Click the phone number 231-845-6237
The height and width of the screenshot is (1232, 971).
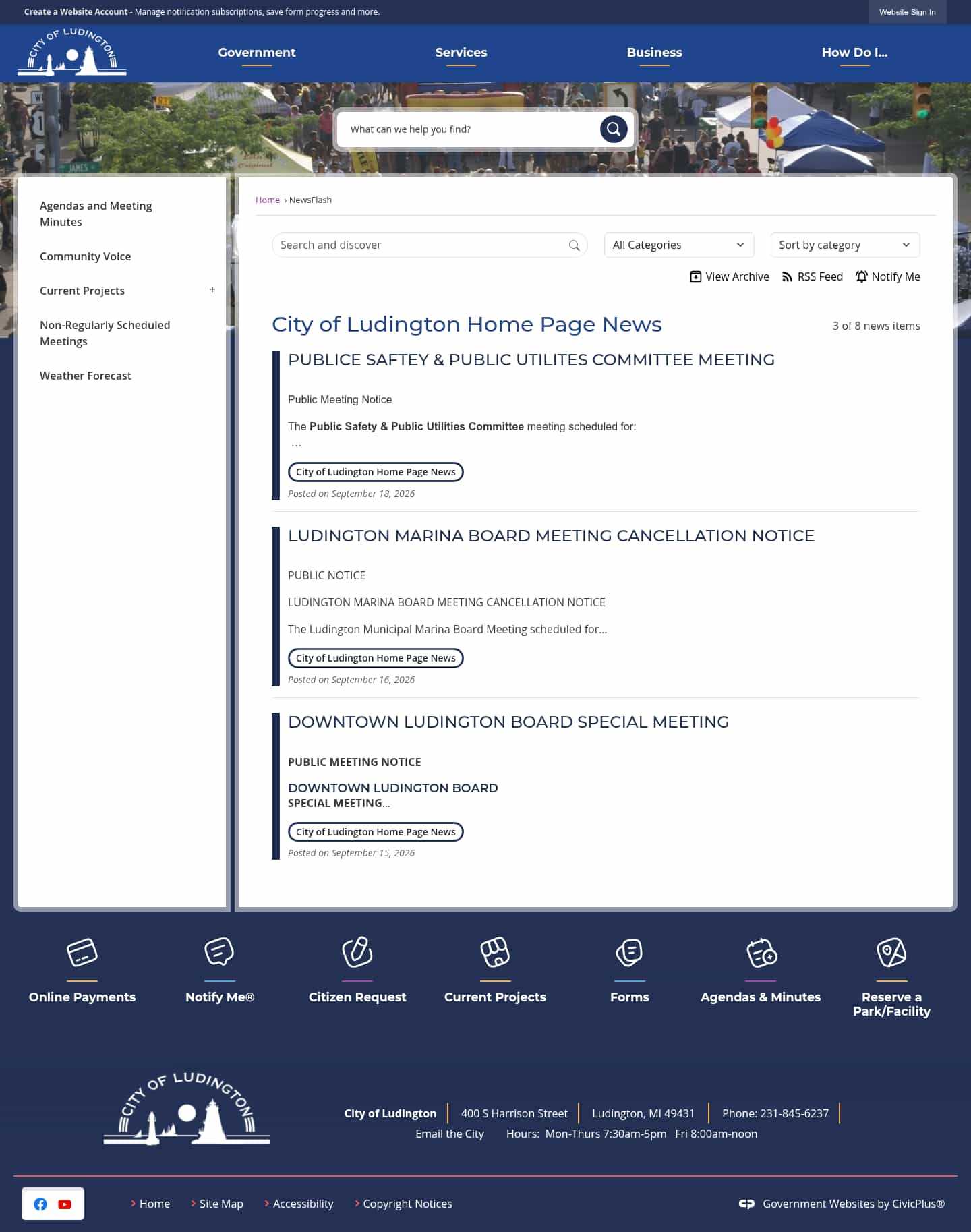(x=794, y=1113)
